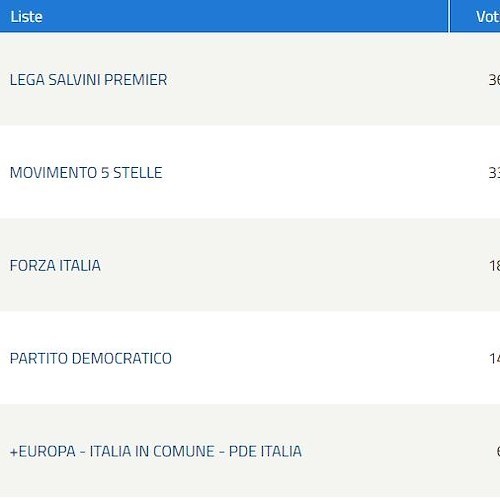Screen dimensions: 500x500
Task: Select Forza Italia's vote count starting 18
Action: [494, 266]
